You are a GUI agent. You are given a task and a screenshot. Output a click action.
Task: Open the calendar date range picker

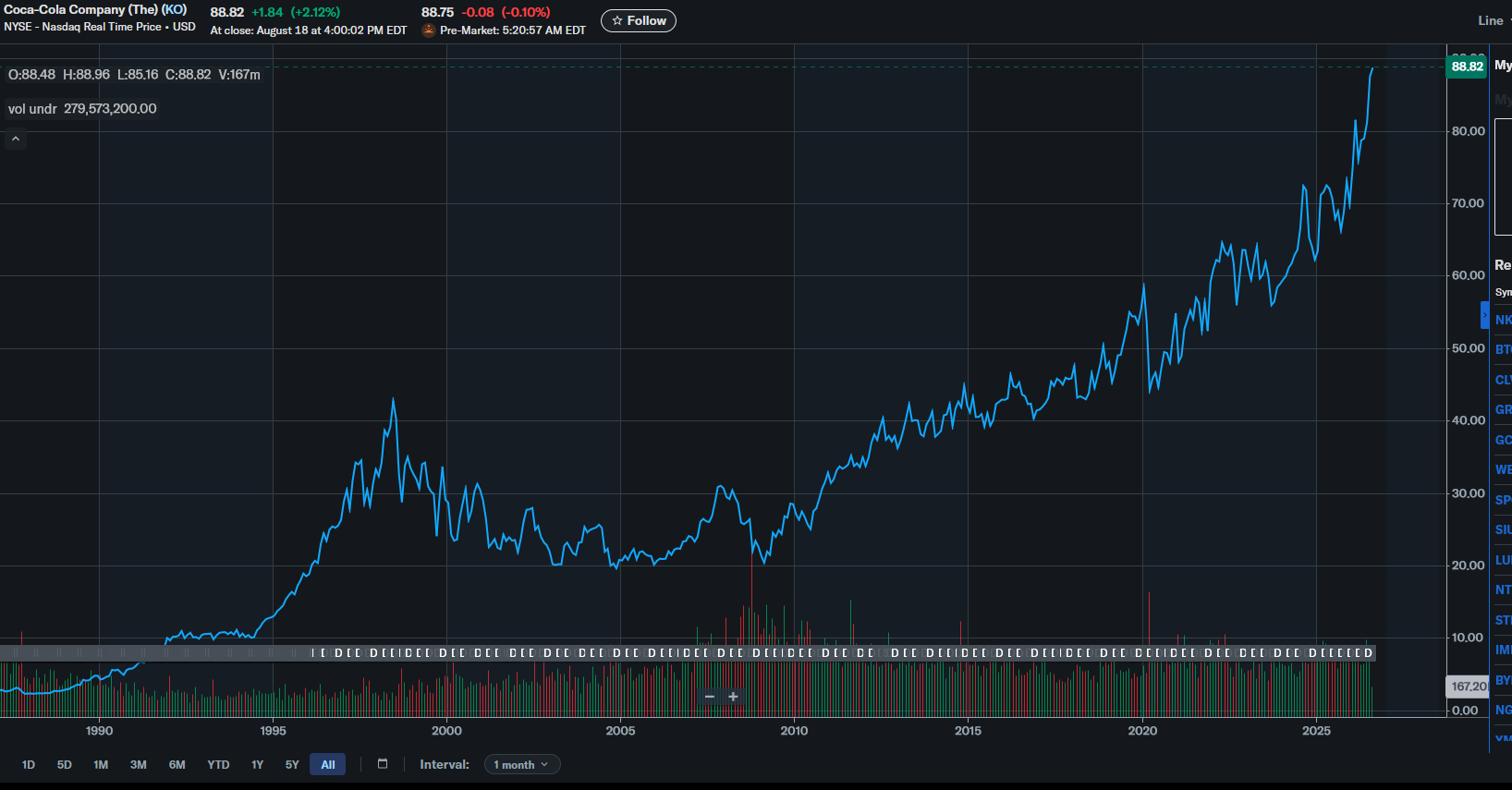click(x=383, y=764)
